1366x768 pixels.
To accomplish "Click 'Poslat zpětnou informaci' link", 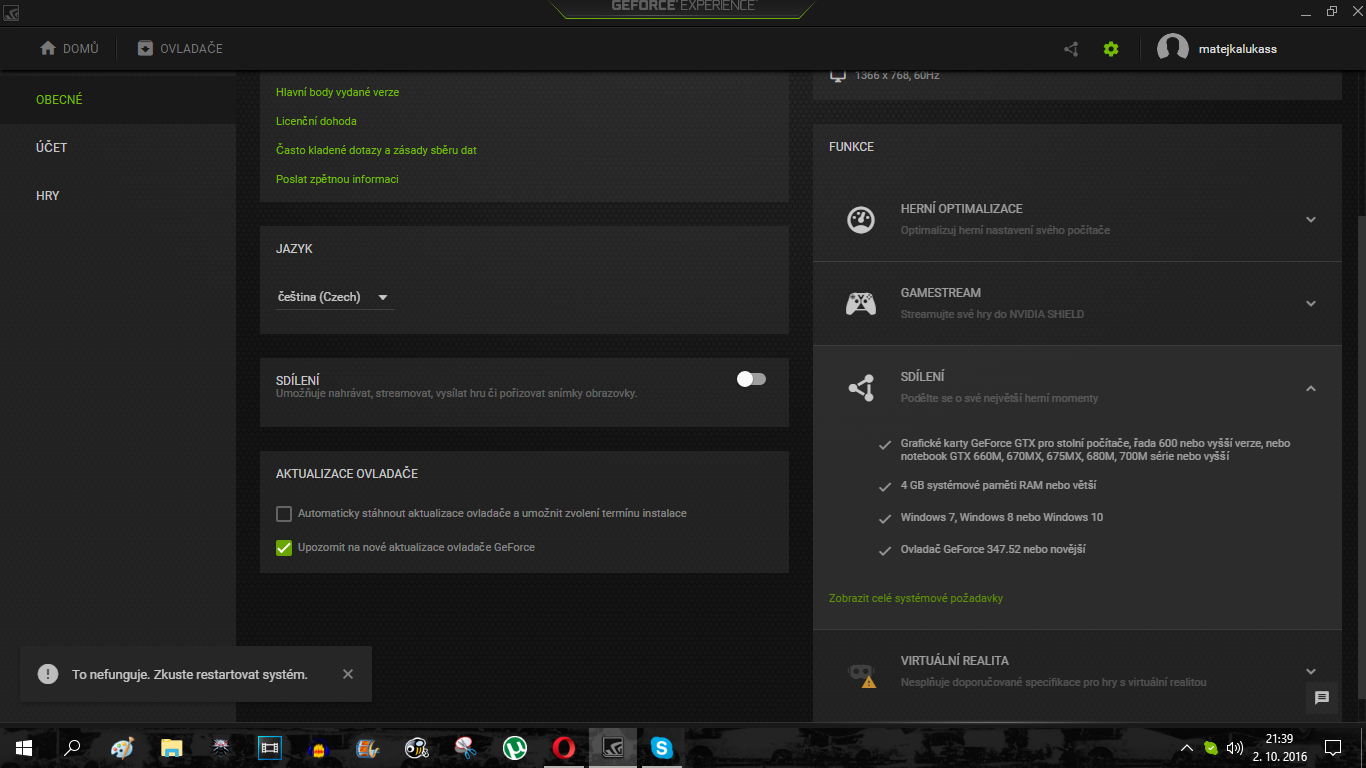I will click(337, 179).
